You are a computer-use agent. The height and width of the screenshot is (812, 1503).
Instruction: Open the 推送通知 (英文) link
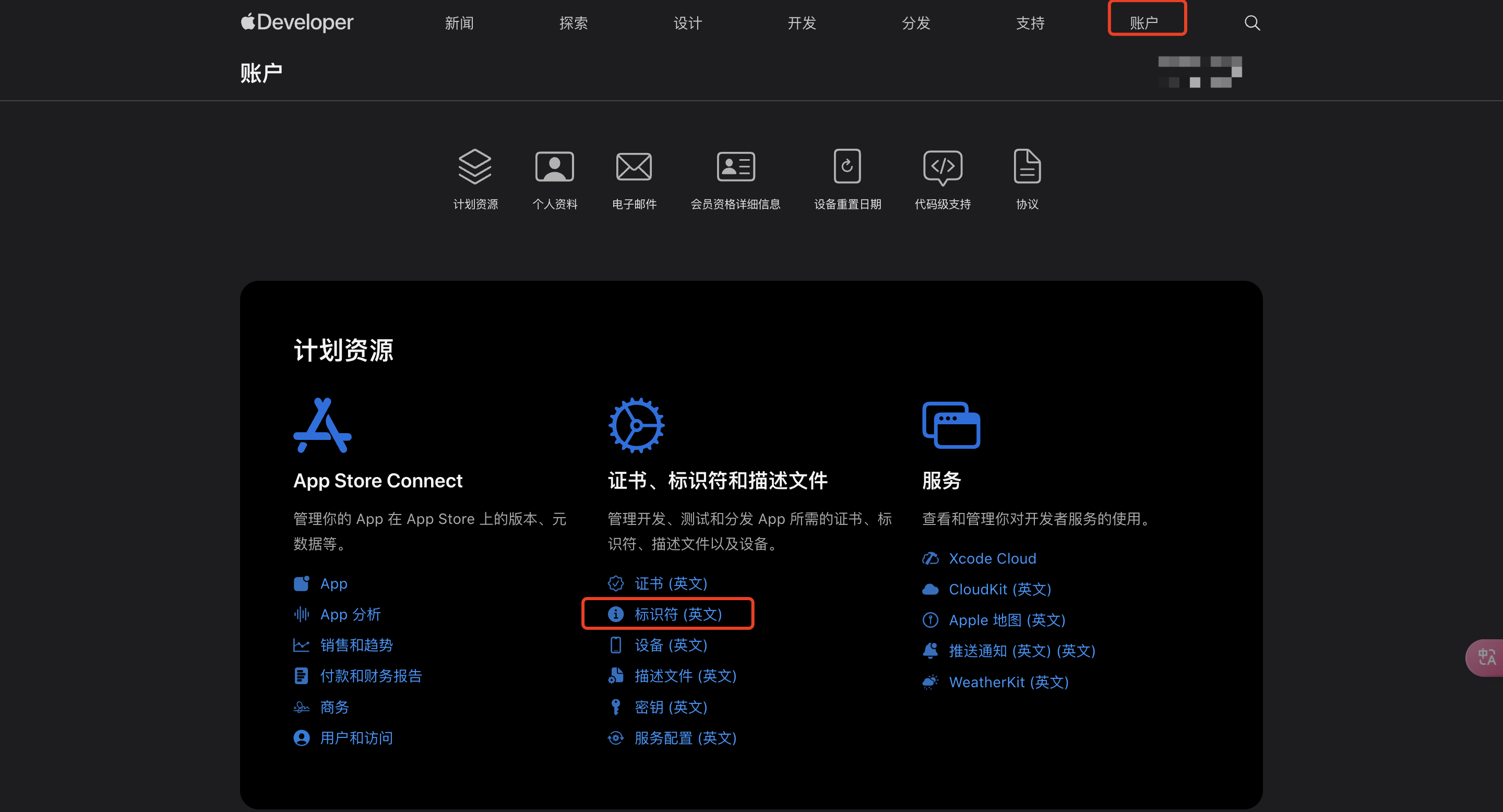1022,651
